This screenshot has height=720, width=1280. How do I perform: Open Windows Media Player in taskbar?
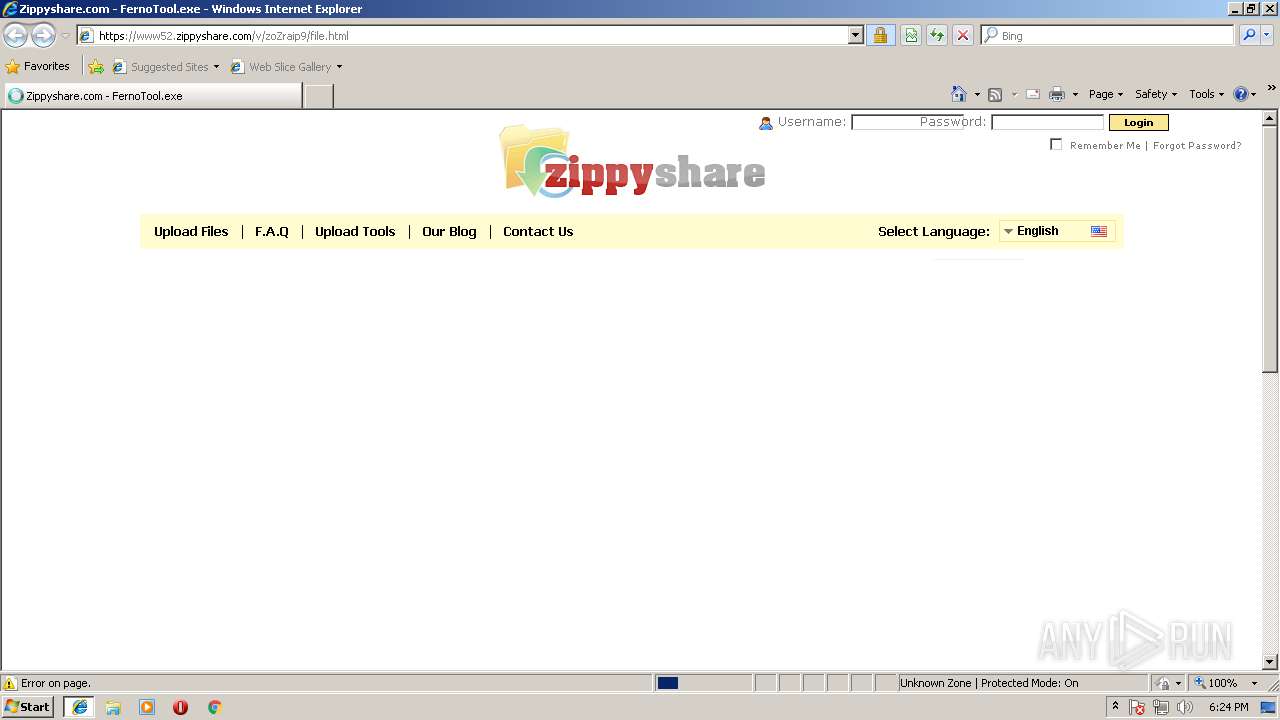tap(147, 707)
